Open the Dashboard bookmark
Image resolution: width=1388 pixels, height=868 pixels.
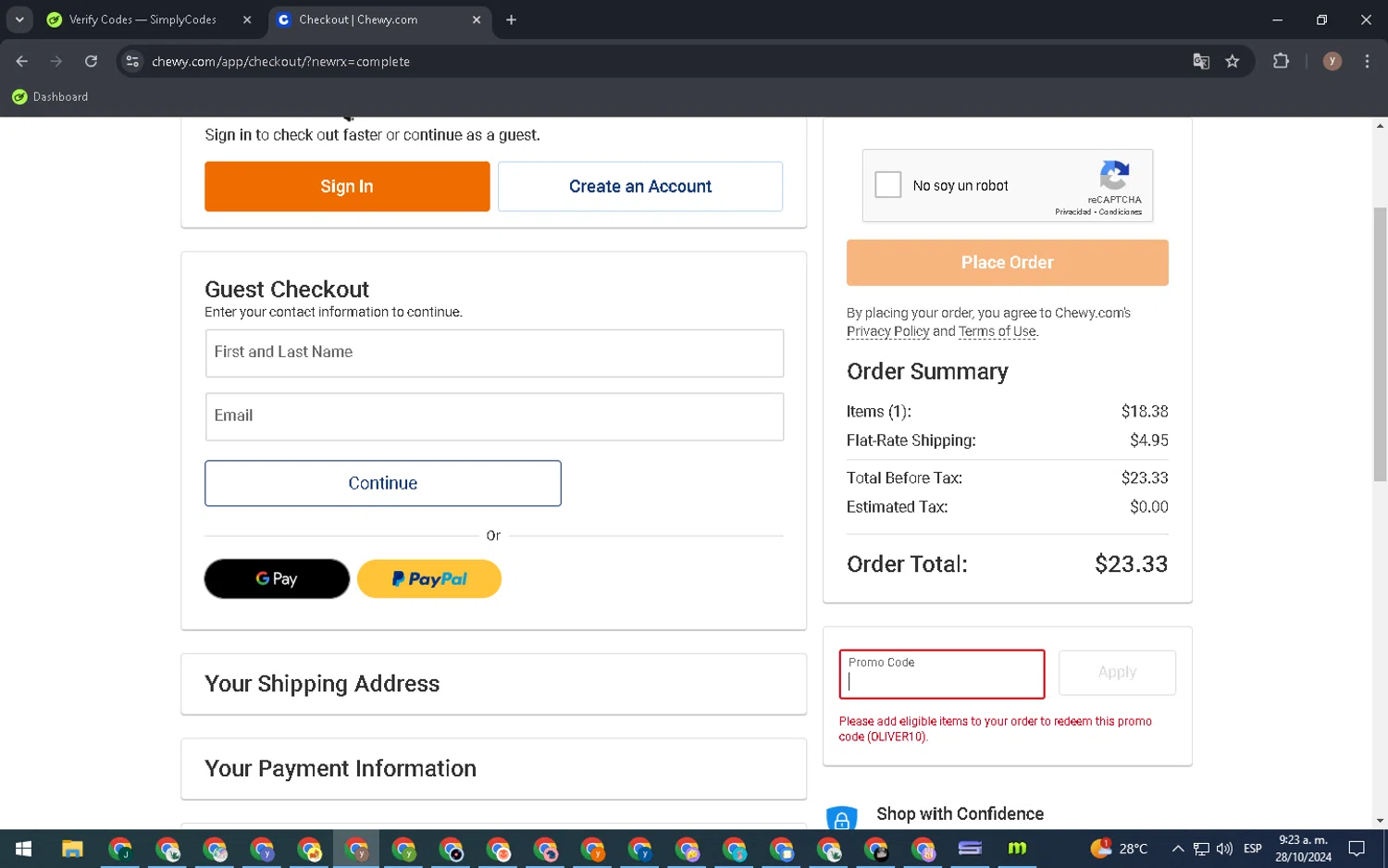coord(50,96)
